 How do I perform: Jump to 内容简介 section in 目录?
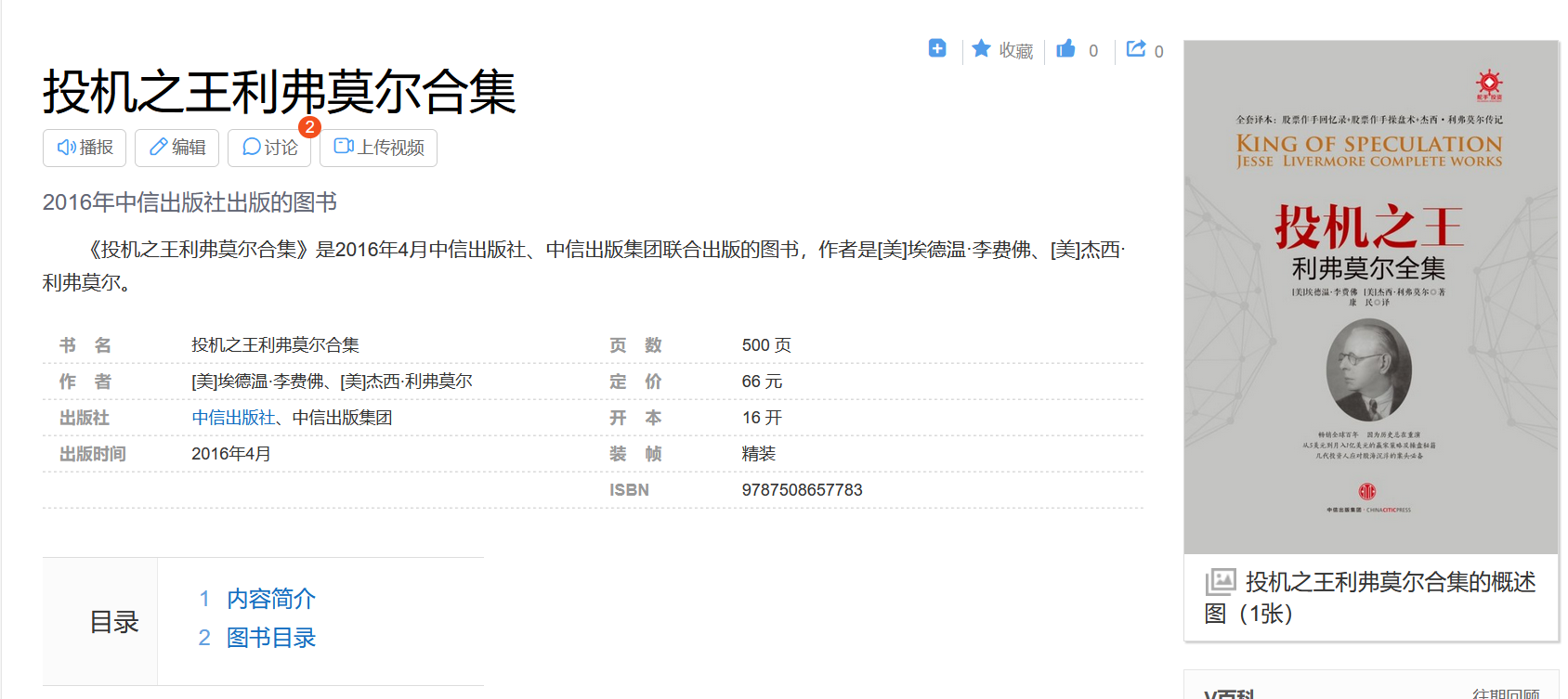click(x=271, y=599)
